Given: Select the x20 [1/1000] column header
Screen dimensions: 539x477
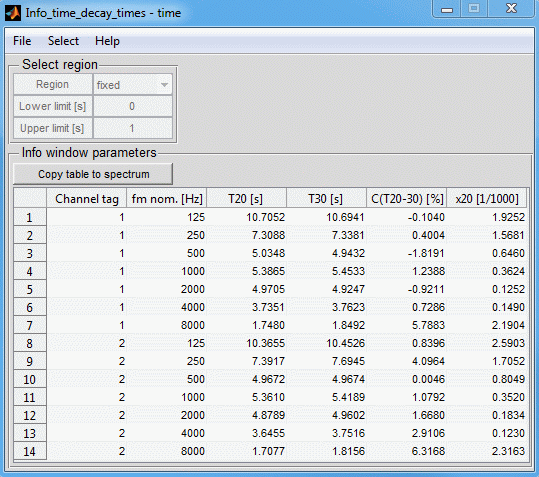Looking at the screenshot, I should 486,198.
